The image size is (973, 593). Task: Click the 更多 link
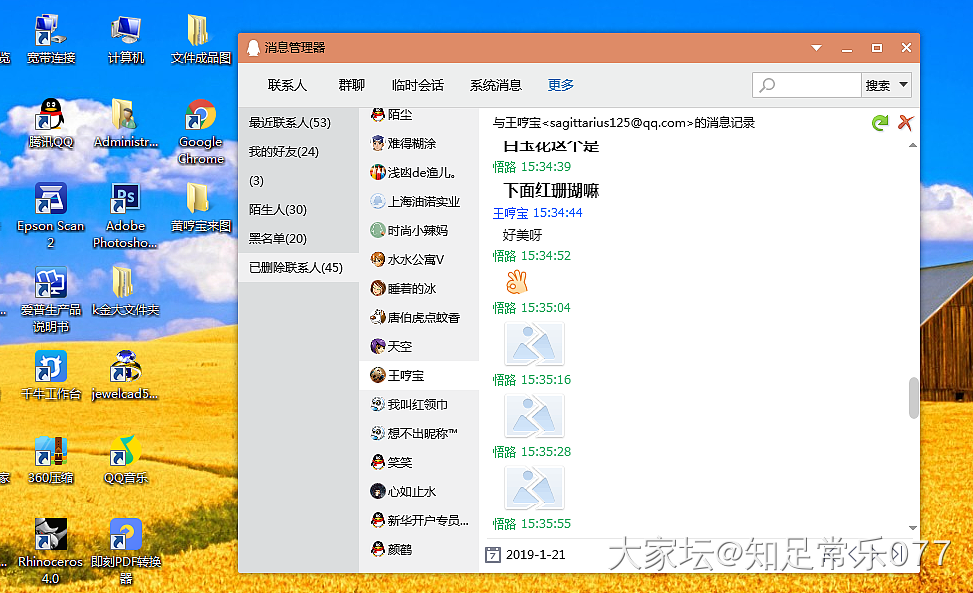(x=561, y=85)
